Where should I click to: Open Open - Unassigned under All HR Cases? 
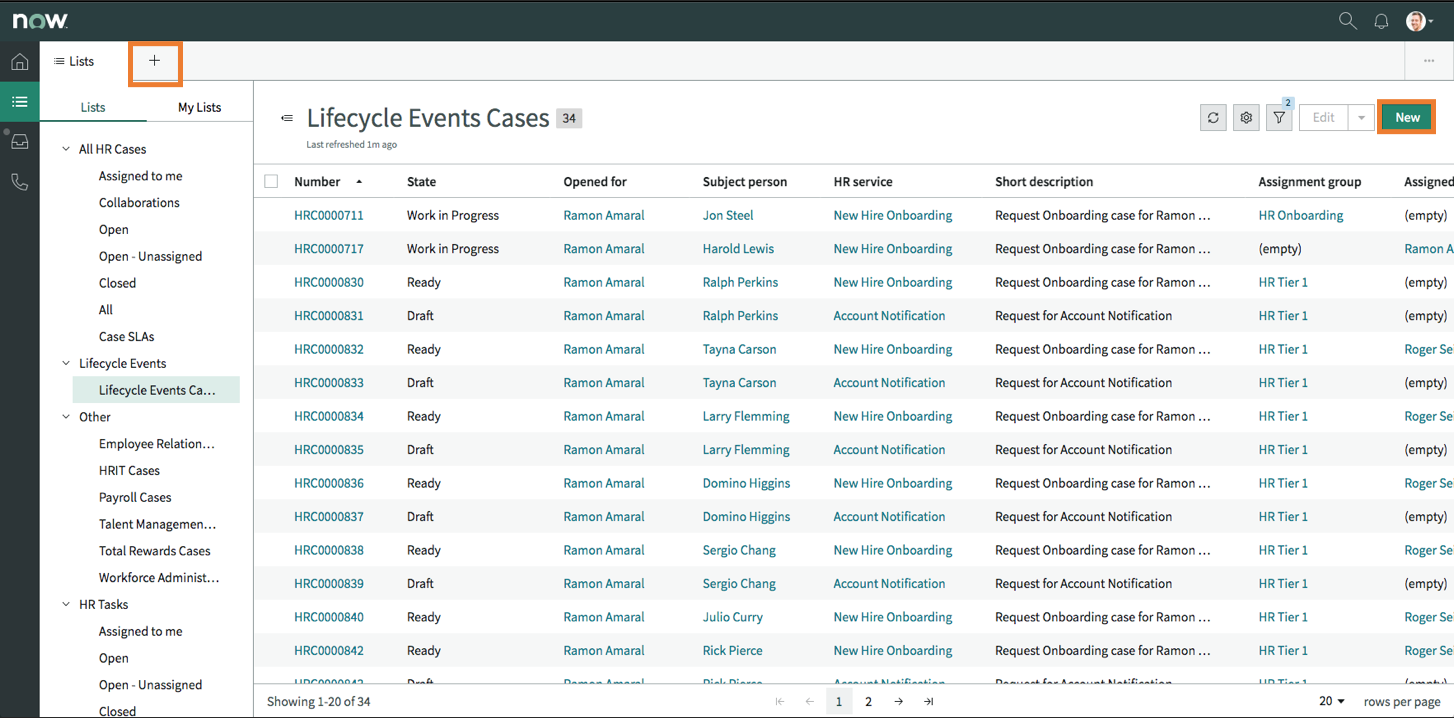[150, 256]
